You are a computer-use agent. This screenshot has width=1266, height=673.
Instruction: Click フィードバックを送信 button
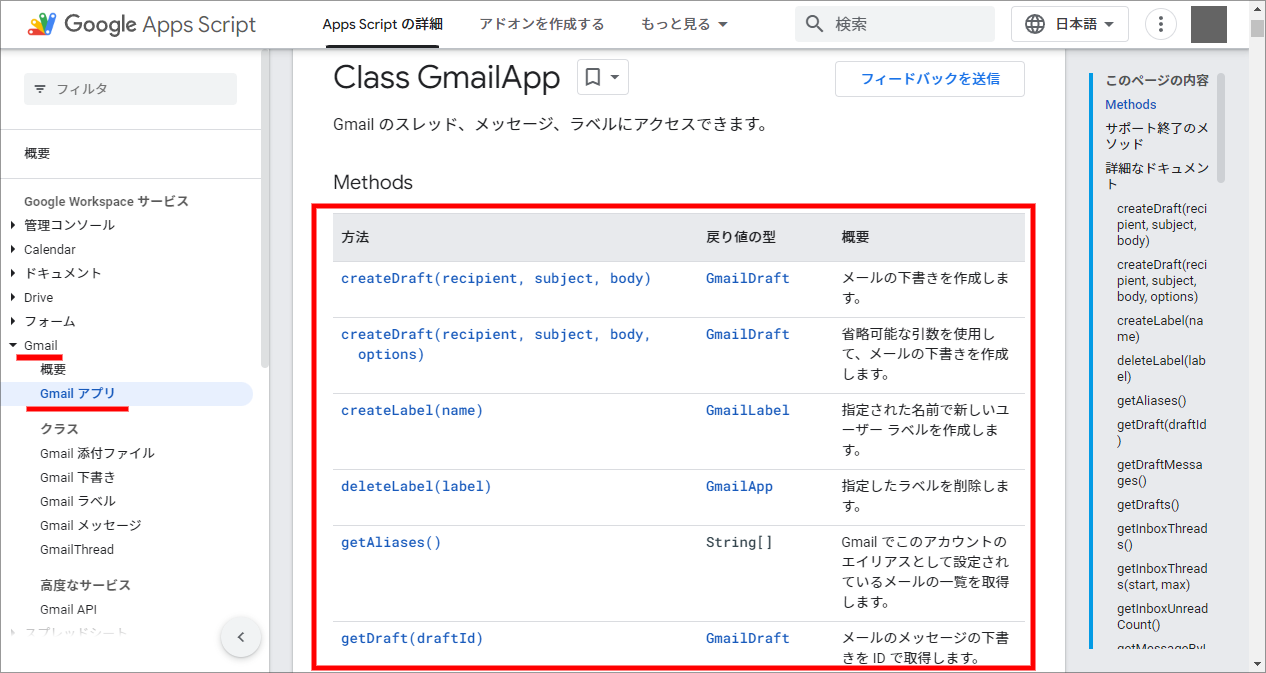coord(930,79)
